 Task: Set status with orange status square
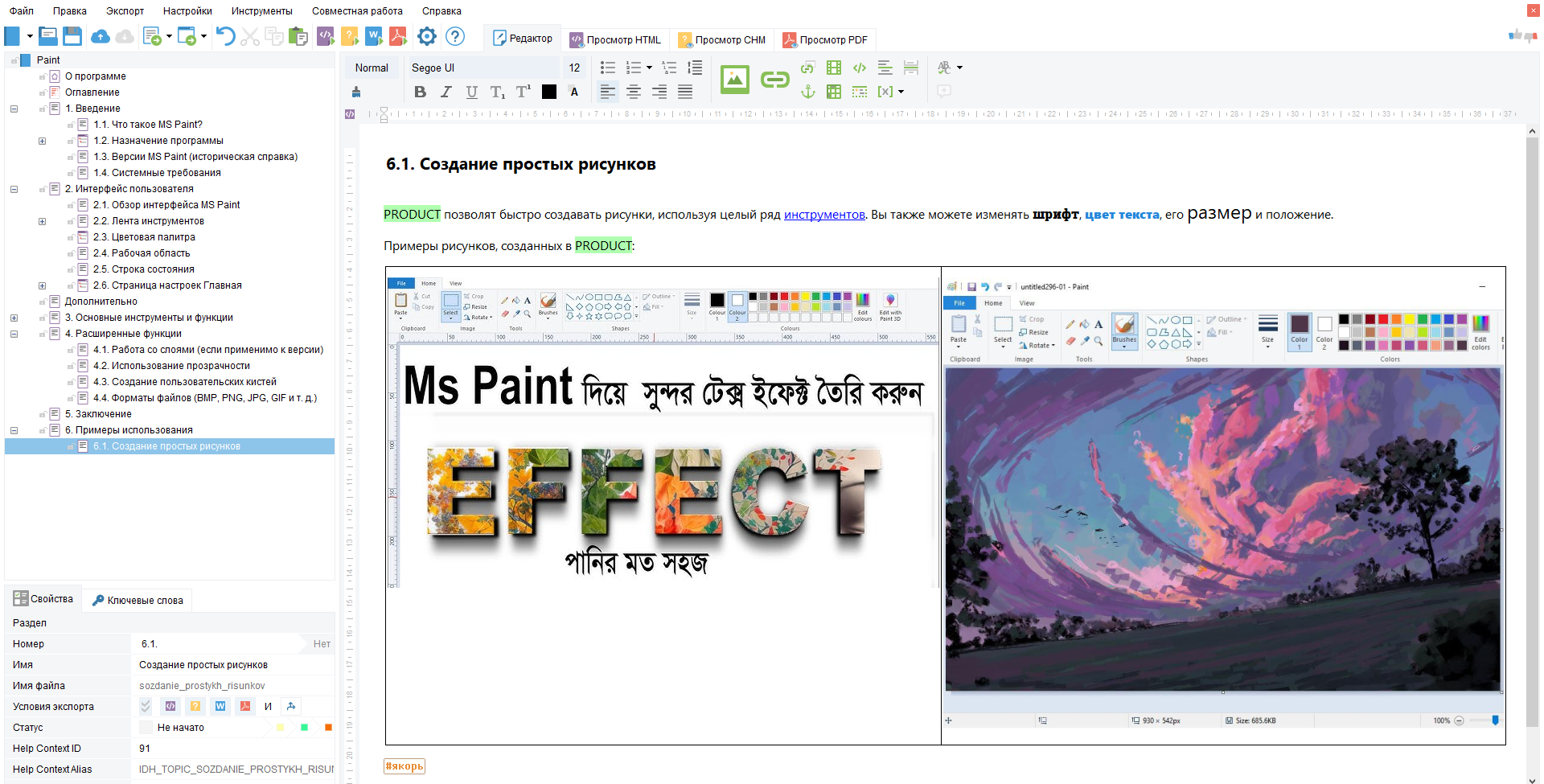328,727
